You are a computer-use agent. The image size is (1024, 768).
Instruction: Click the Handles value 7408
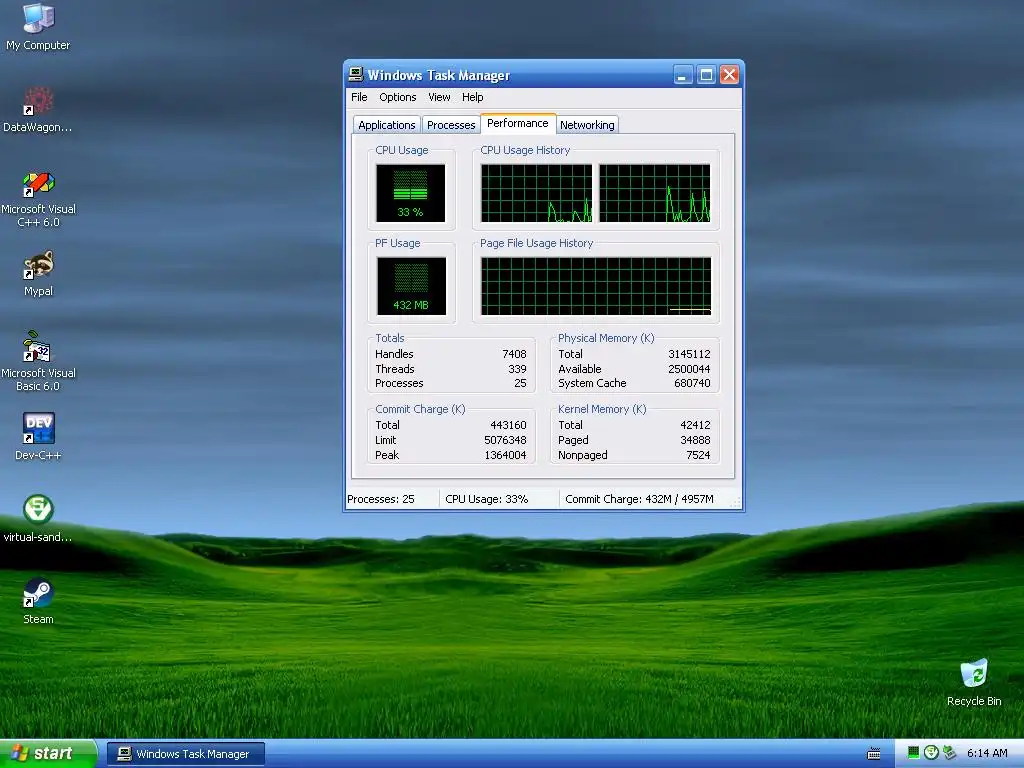click(x=514, y=354)
